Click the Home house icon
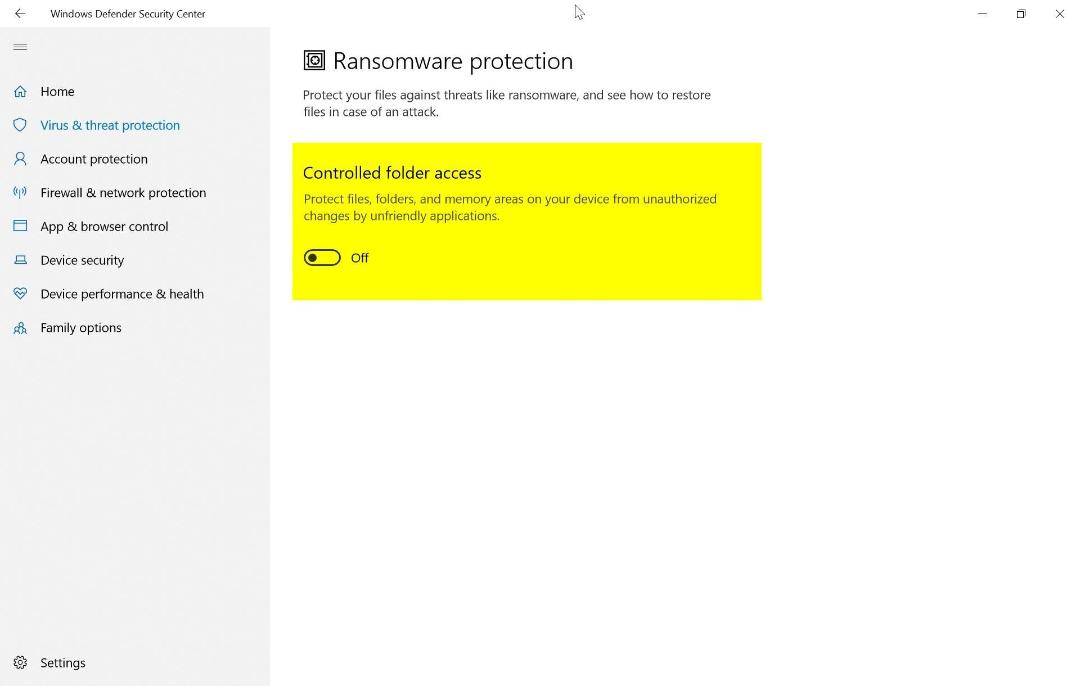The height and width of the screenshot is (686, 1080). pos(20,91)
